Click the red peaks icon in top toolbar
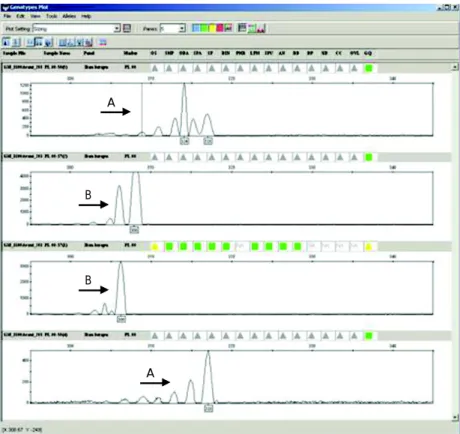Image resolution: width=460 pixels, height=434 pixels. 261,28
